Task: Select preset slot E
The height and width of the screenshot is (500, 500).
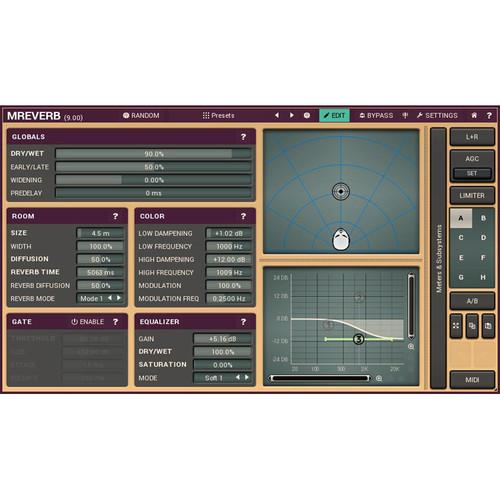Action: [x=461, y=258]
